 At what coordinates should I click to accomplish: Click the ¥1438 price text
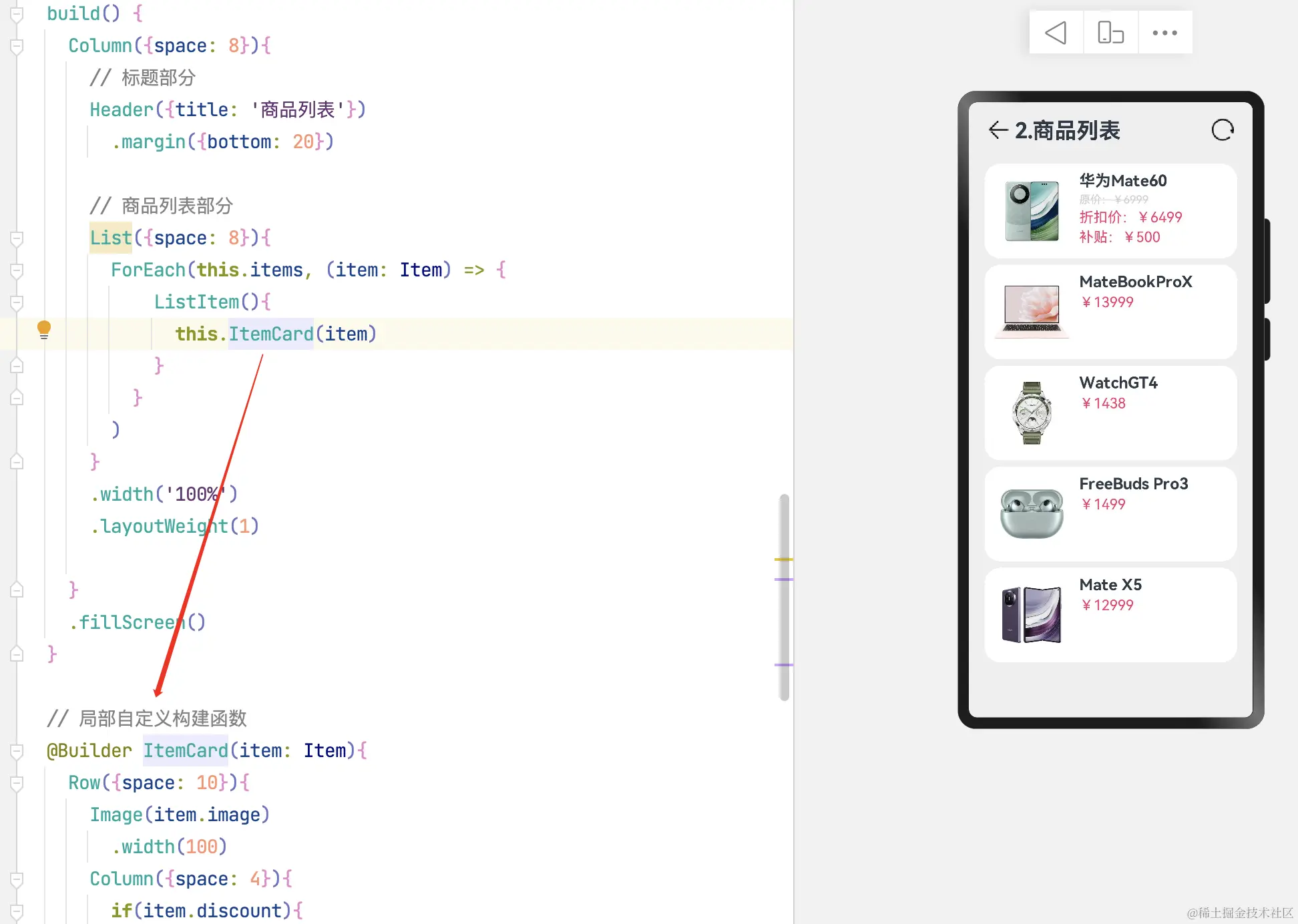click(1103, 403)
